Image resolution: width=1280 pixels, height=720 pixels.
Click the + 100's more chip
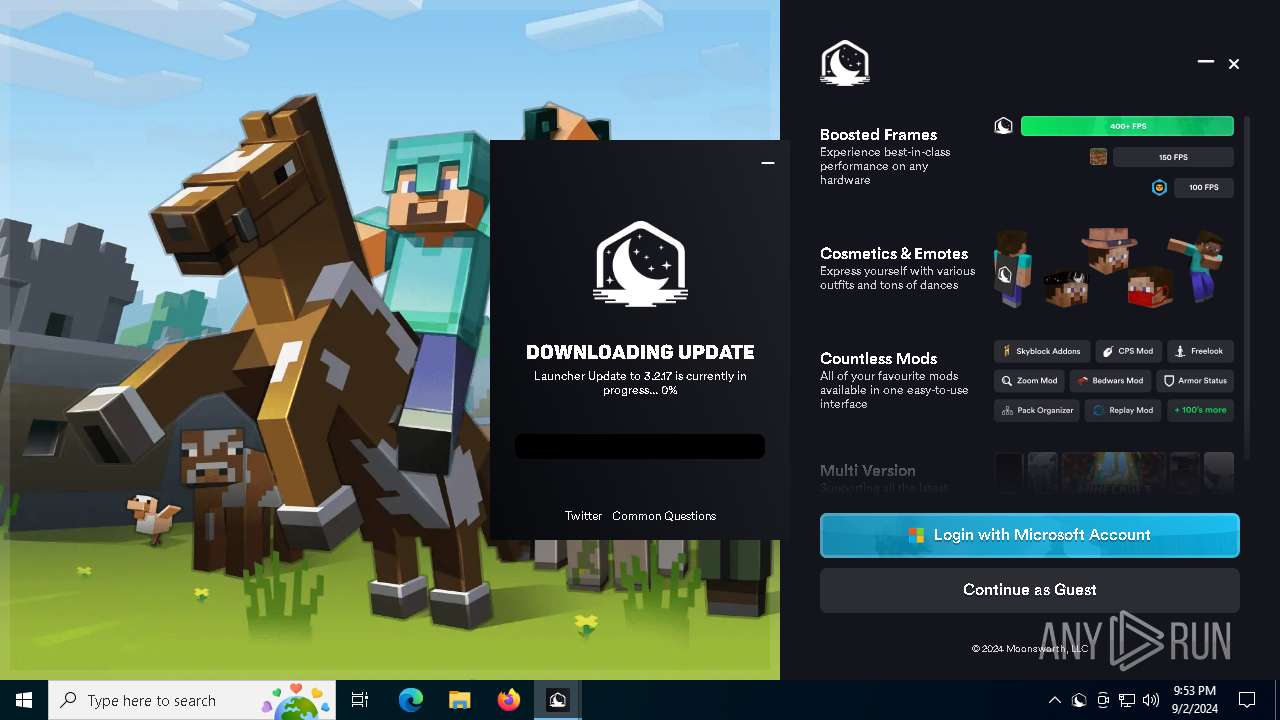tap(1200, 410)
